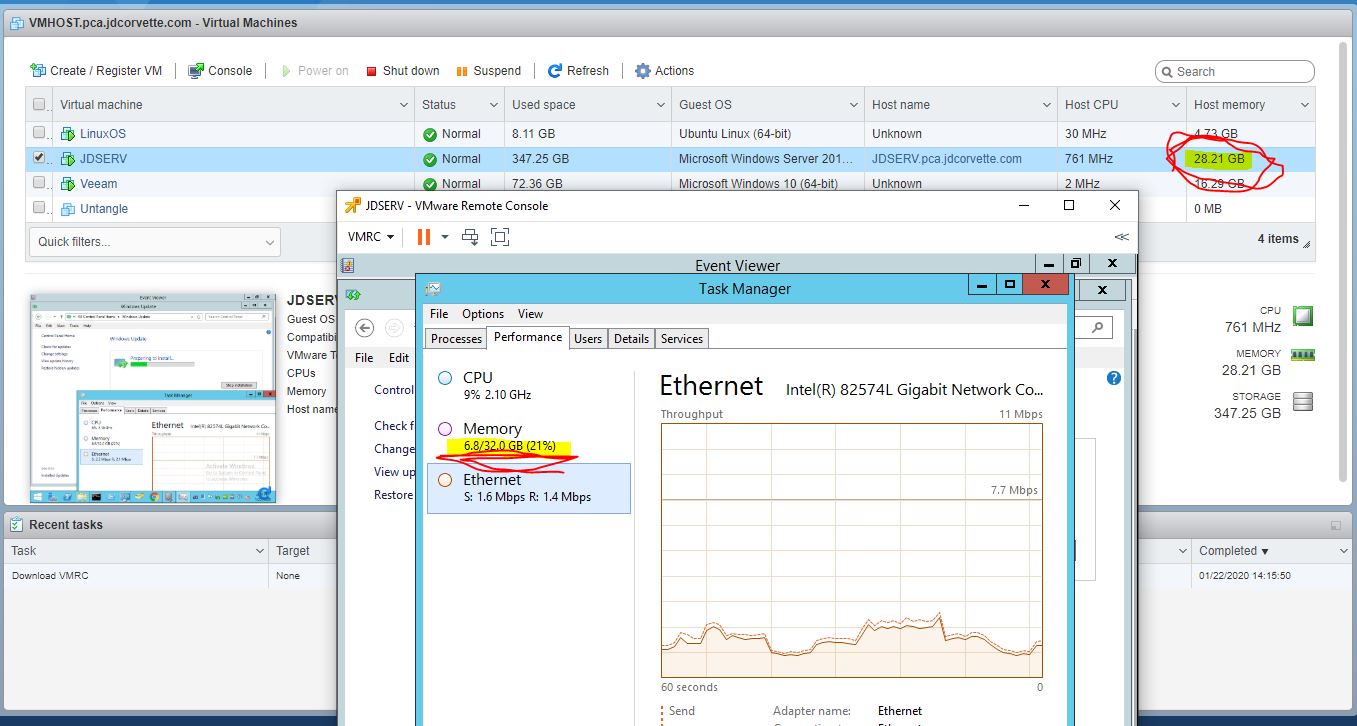The height and width of the screenshot is (726, 1357).
Task: Click the back arrow in the Control Panel window
Action: [364, 328]
